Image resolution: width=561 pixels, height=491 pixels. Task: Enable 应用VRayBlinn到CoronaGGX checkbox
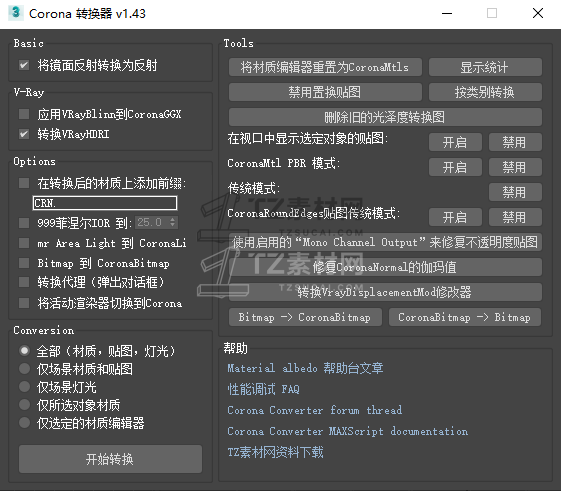[24, 114]
